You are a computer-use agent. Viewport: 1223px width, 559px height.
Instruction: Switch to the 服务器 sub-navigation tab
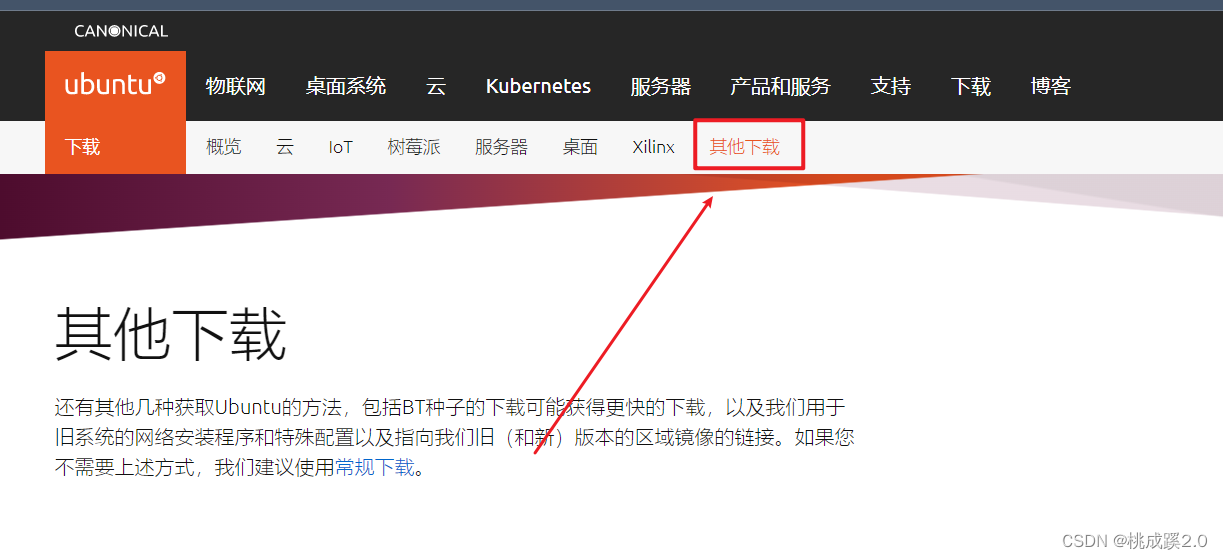(501, 147)
